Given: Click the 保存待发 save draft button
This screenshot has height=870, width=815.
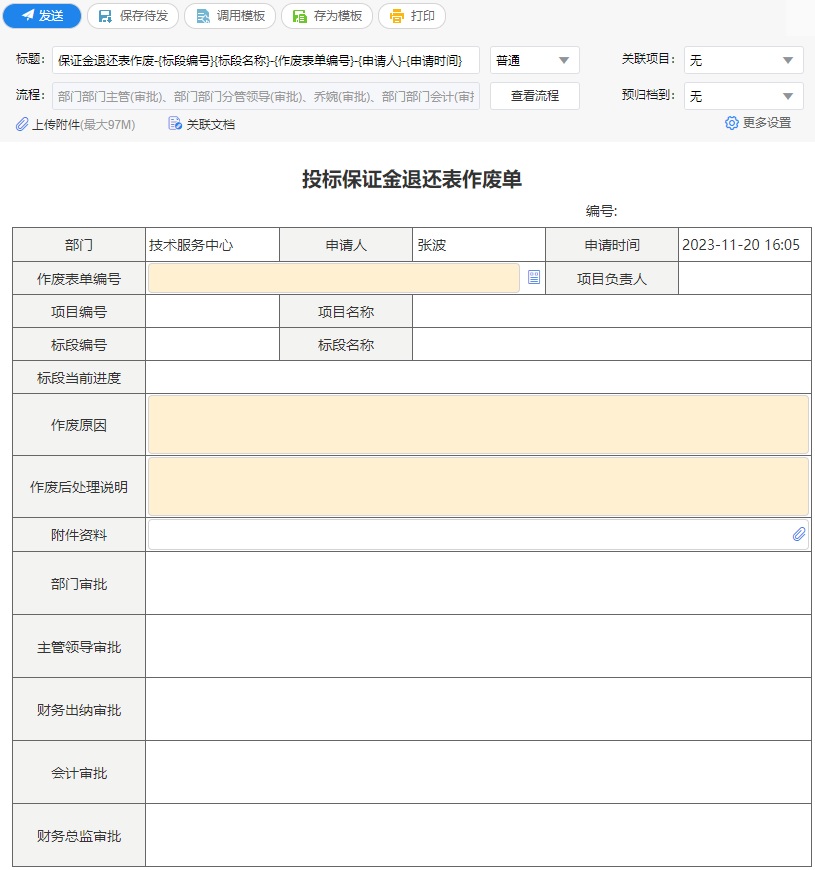Looking at the screenshot, I should click(133, 16).
